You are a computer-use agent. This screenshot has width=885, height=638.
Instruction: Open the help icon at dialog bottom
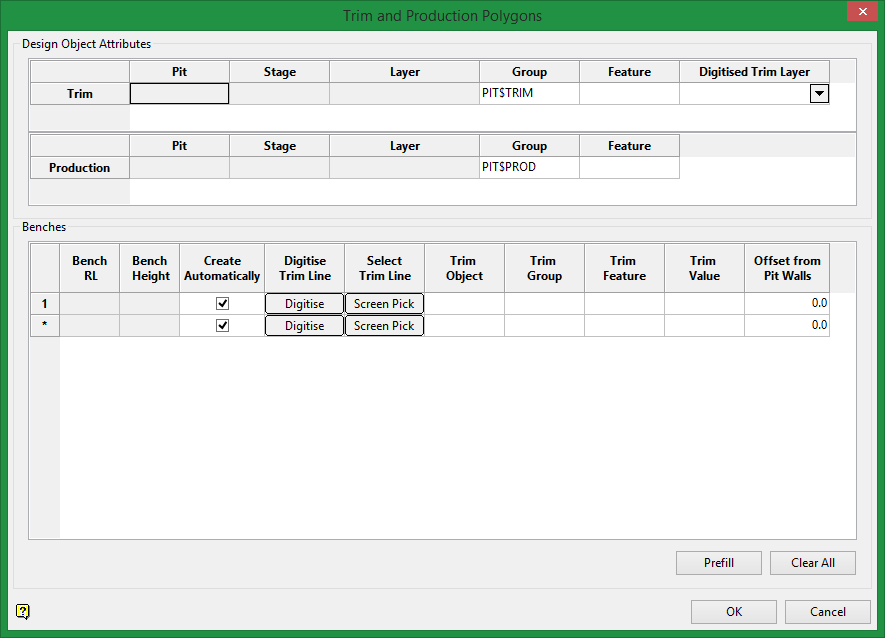click(23, 611)
